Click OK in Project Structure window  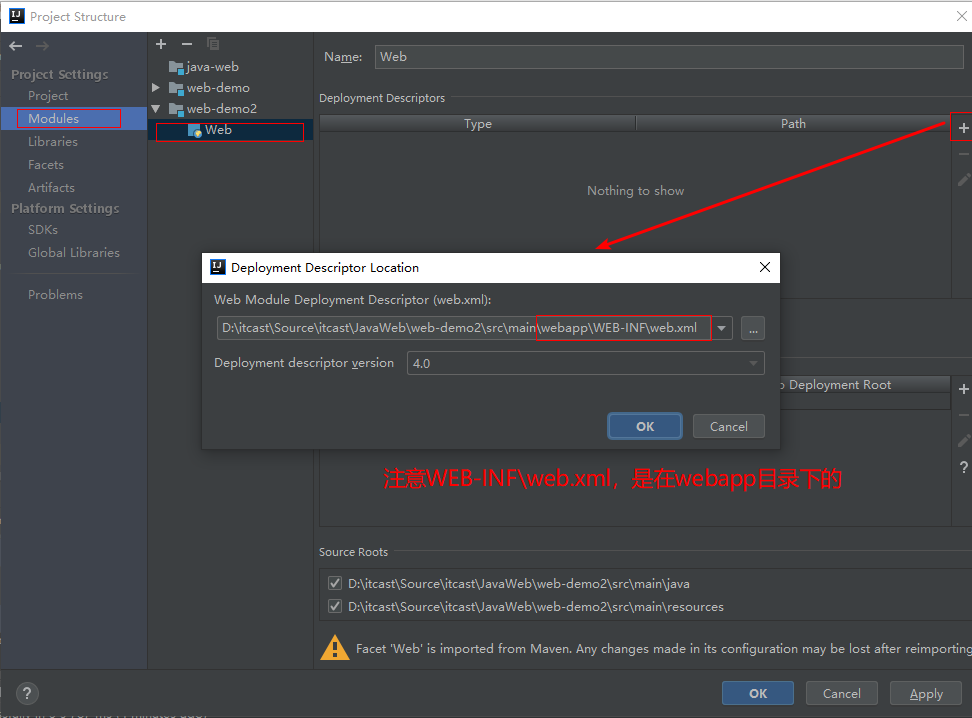tap(758, 693)
